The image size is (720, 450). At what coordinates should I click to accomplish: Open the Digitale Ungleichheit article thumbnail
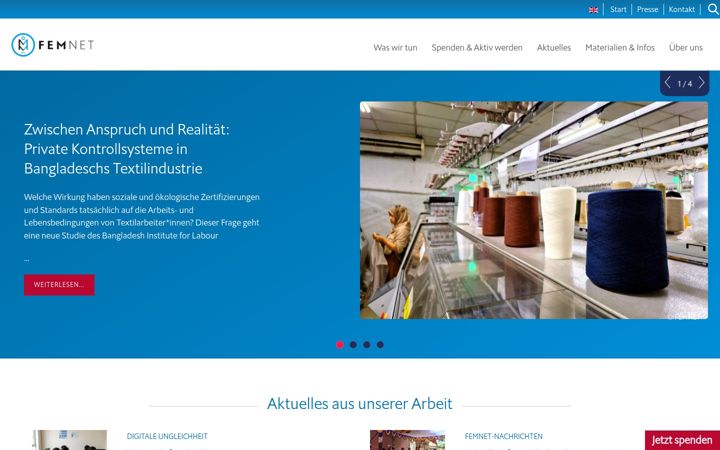[x=70, y=440]
